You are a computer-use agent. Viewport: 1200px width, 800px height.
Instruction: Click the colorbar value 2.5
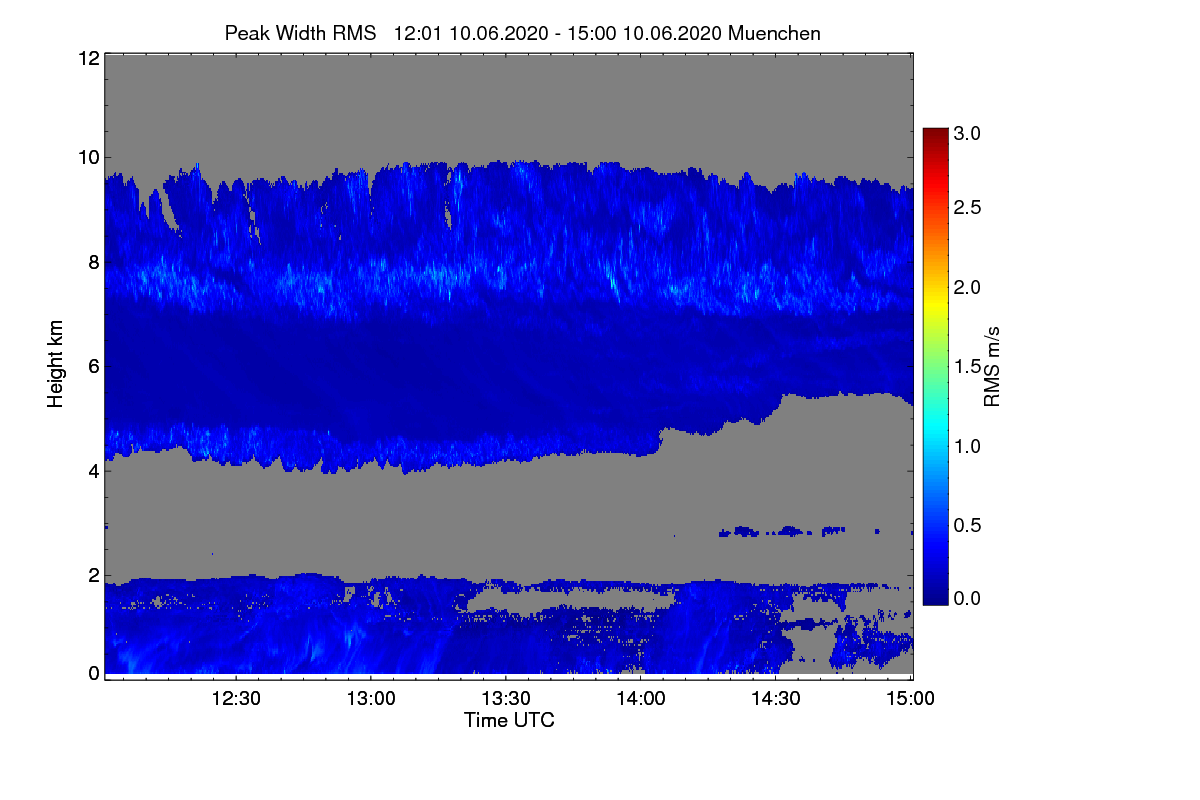(x=968, y=207)
